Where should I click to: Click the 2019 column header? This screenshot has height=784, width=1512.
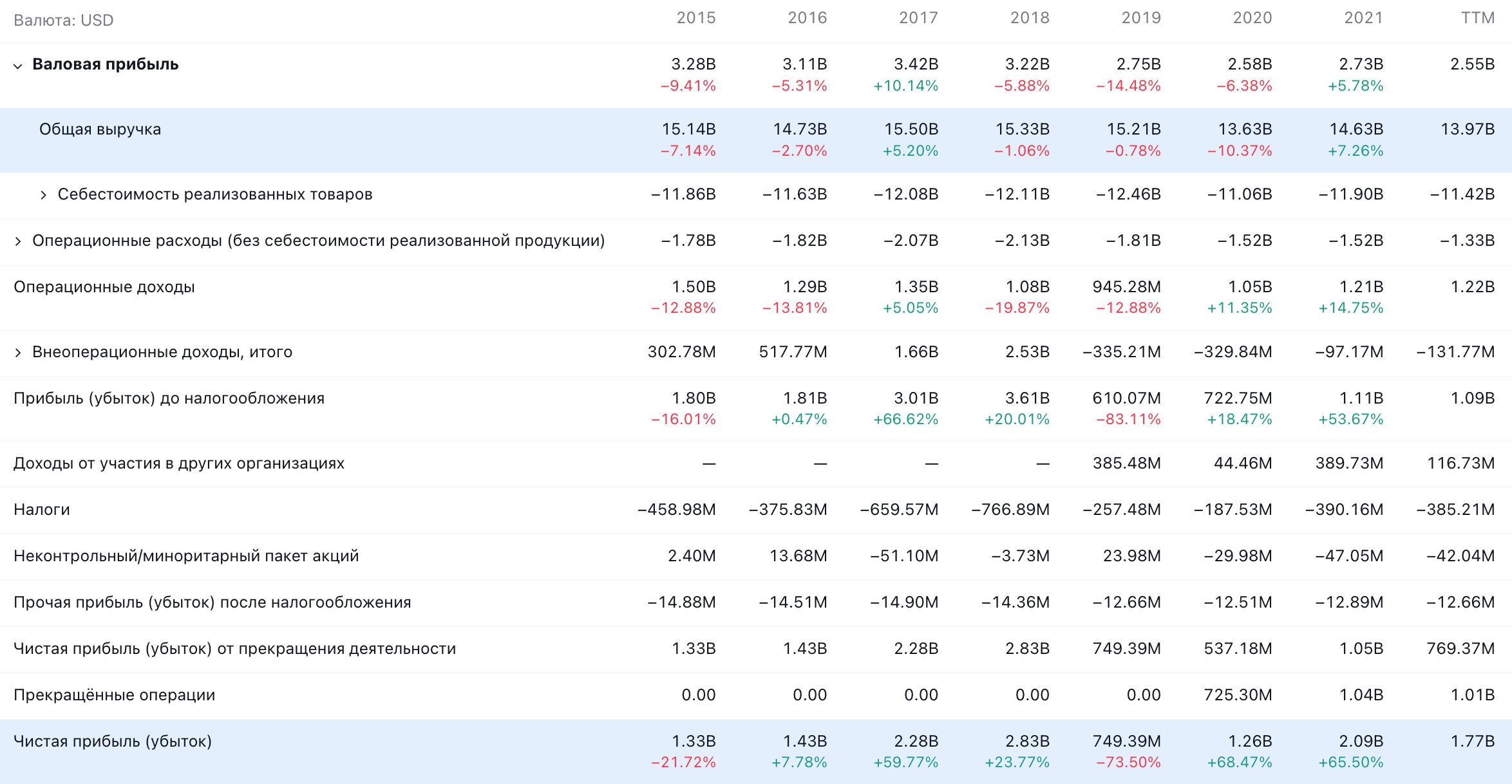1142,18
